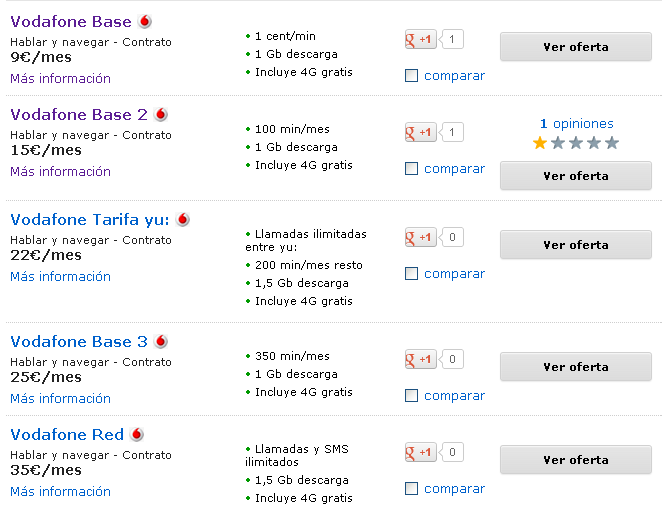
Task: Click Google +1 icon for Vodafone Tarifa yu:
Action: 421,237
